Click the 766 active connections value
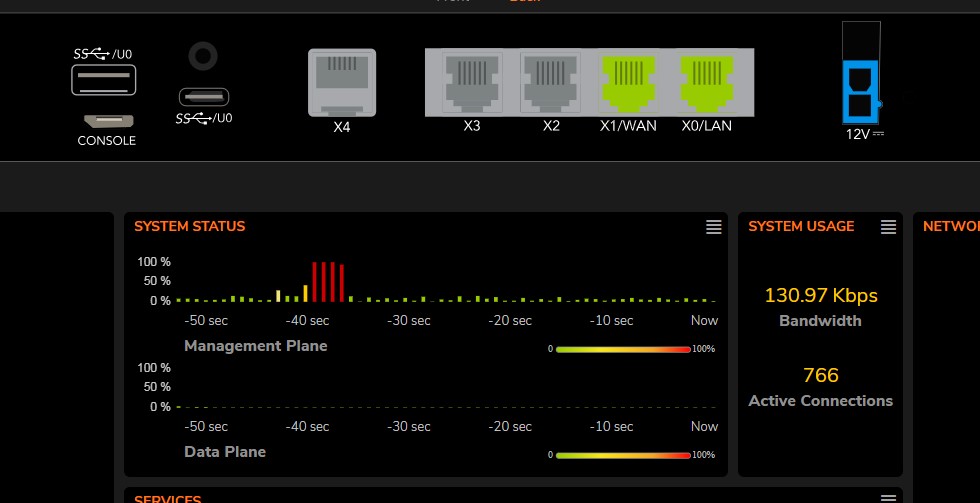Image resolution: width=980 pixels, height=503 pixels. (x=821, y=375)
